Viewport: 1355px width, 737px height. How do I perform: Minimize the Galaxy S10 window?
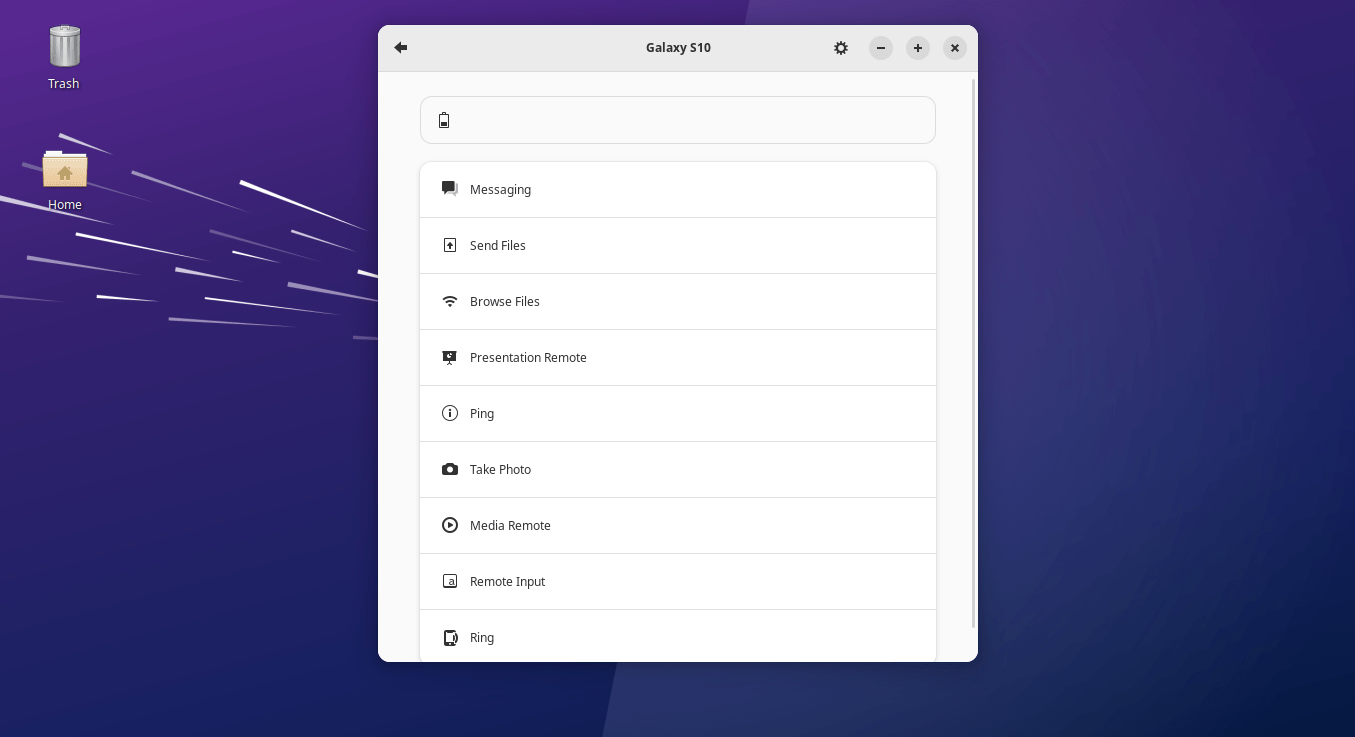[x=881, y=48]
